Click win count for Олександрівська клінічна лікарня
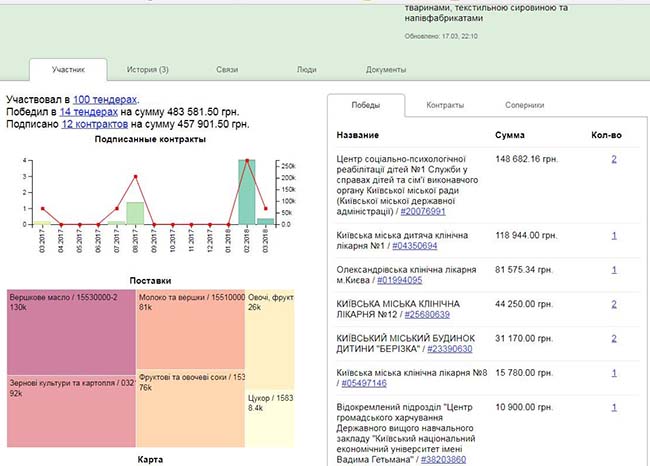650x466 pixels. (x=613, y=270)
